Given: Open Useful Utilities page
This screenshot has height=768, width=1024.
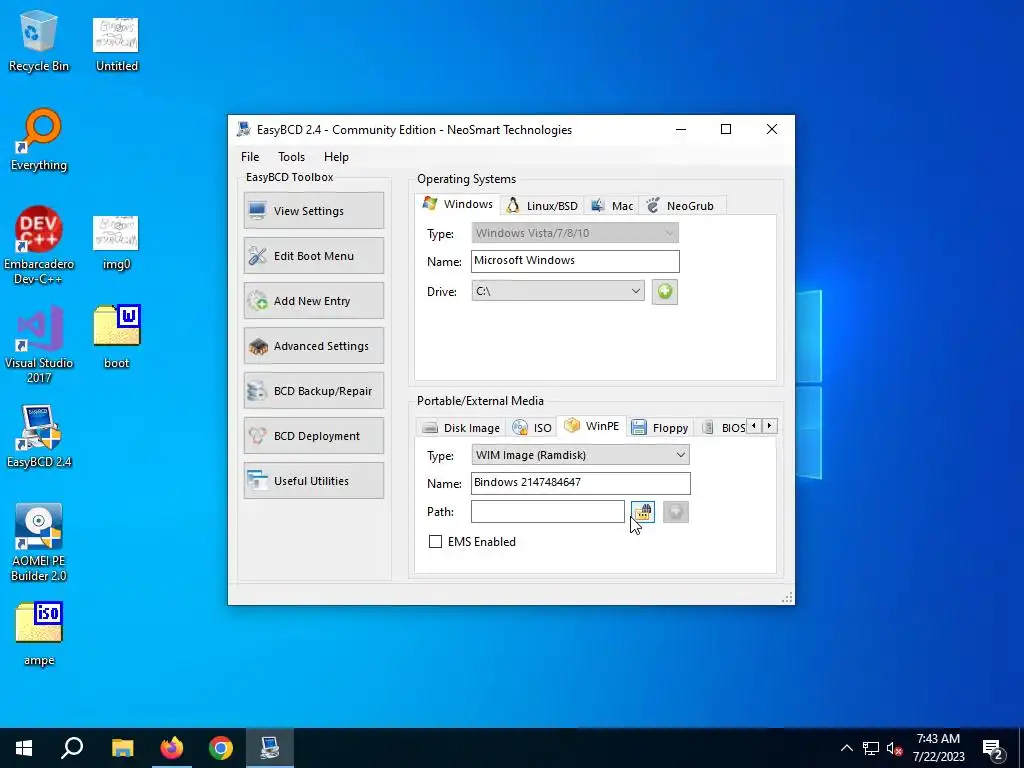Looking at the screenshot, I should [313, 481].
